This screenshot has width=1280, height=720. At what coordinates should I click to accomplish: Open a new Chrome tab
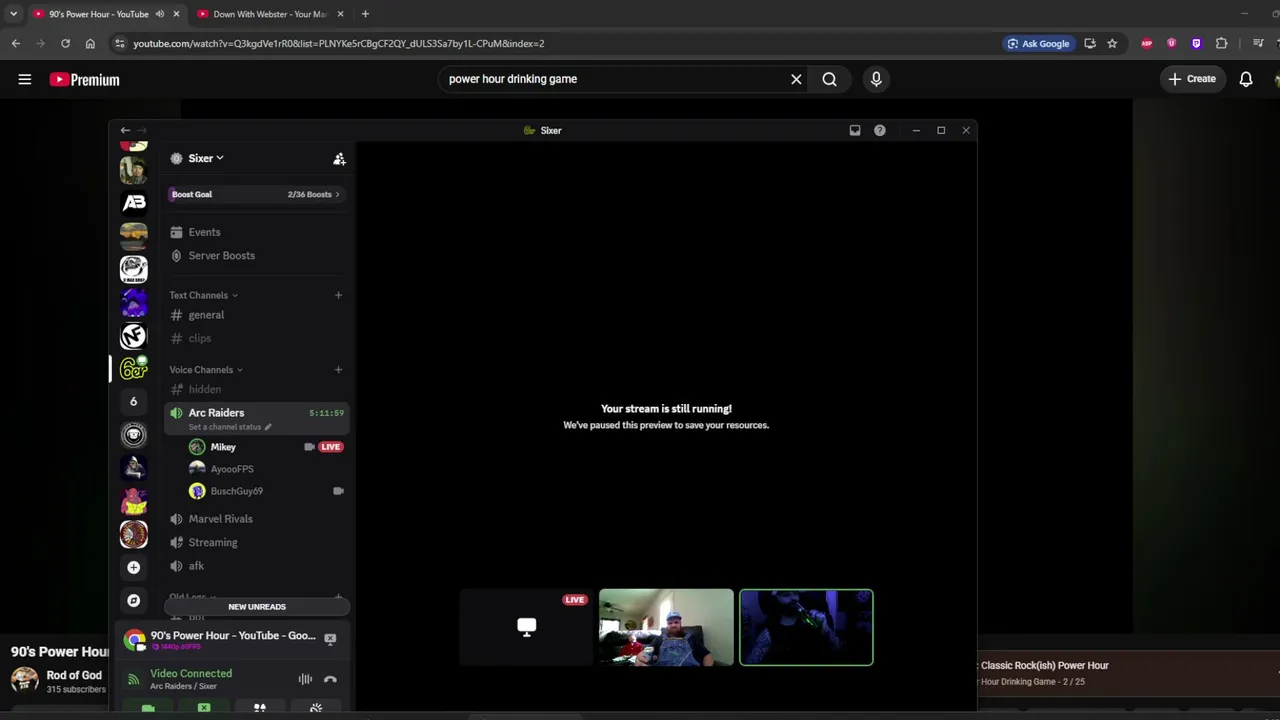click(x=365, y=14)
